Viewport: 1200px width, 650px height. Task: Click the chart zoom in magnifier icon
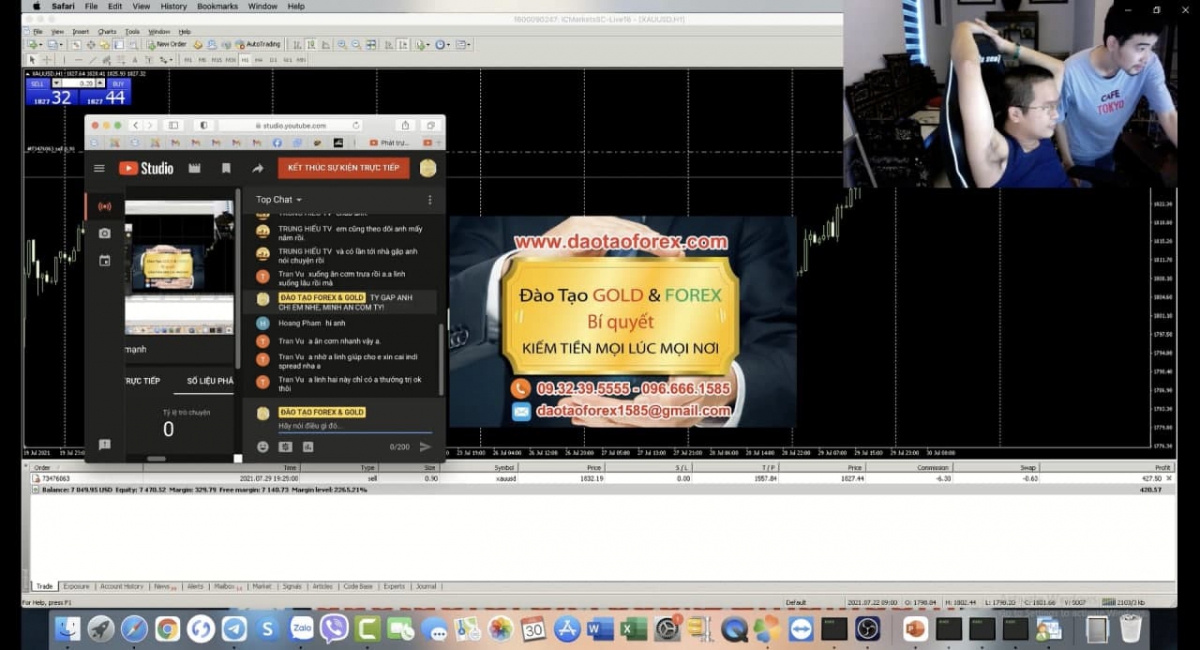click(x=342, y=45)
